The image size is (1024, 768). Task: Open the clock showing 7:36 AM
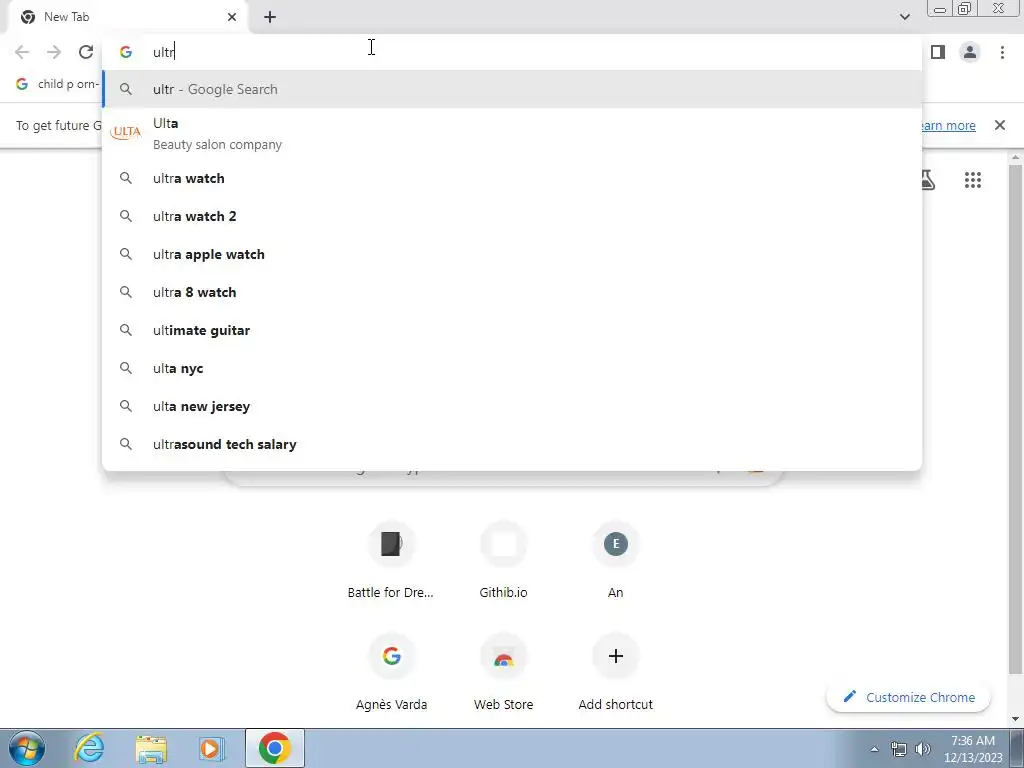(972, 748)
